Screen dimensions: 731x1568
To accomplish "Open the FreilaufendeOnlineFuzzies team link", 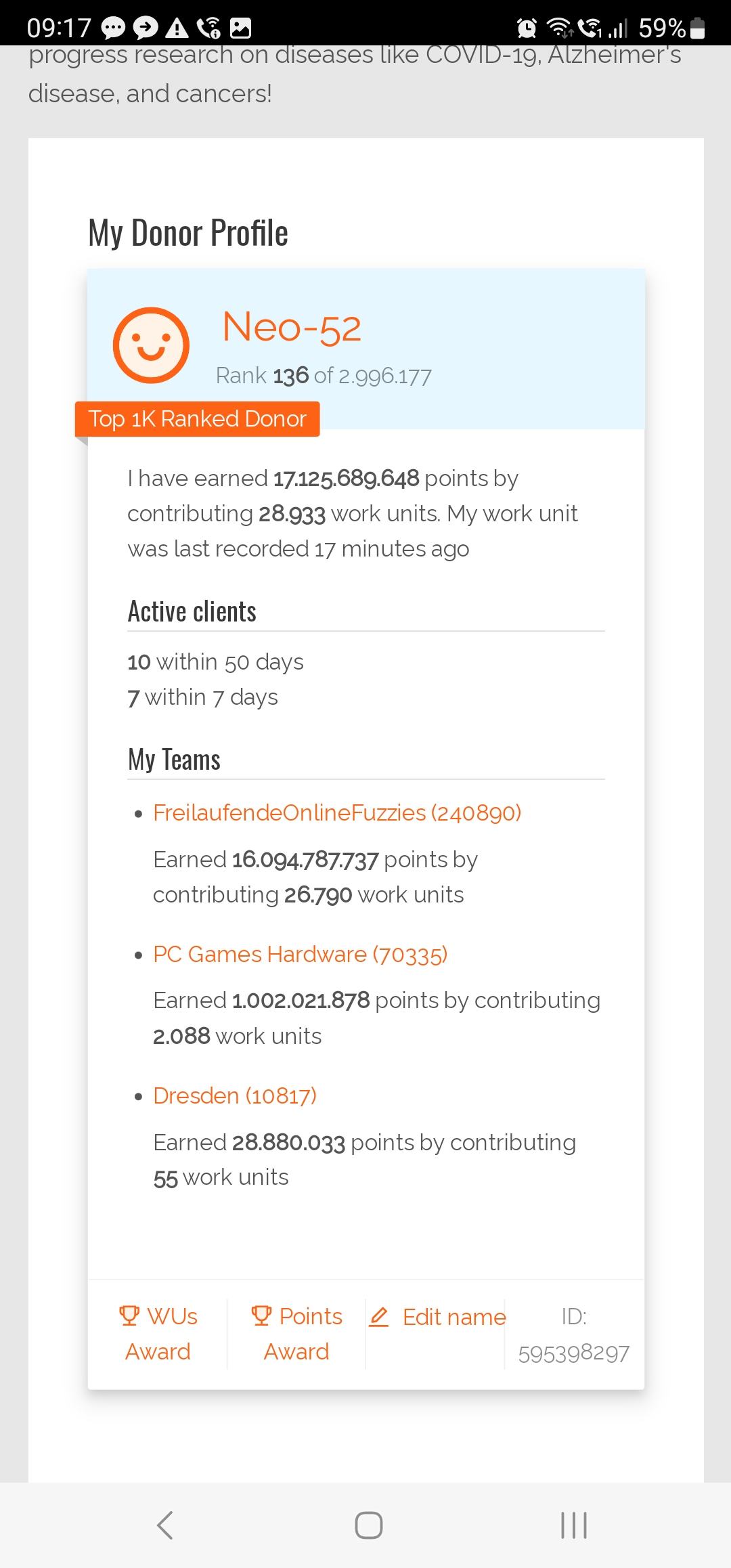I will click(337, 812).
